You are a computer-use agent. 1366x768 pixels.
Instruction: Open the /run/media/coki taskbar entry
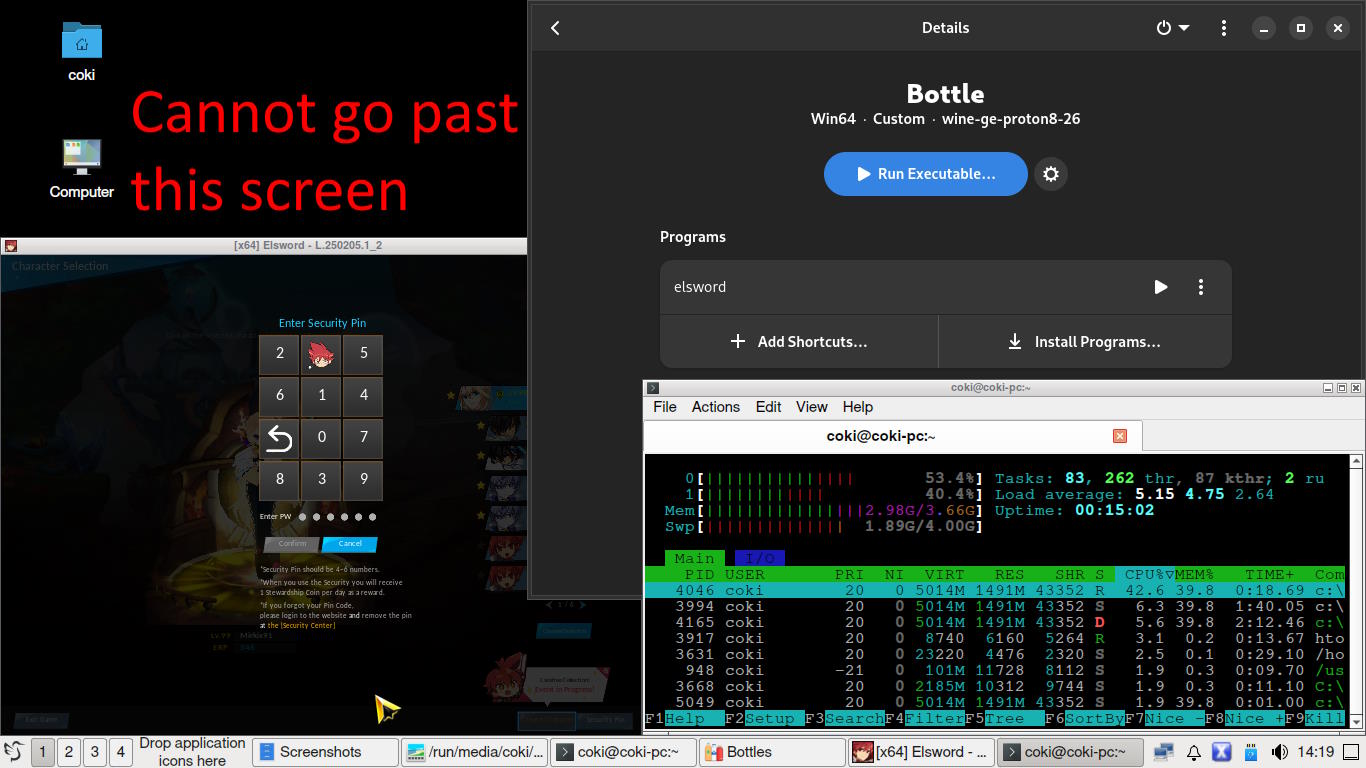474,752
